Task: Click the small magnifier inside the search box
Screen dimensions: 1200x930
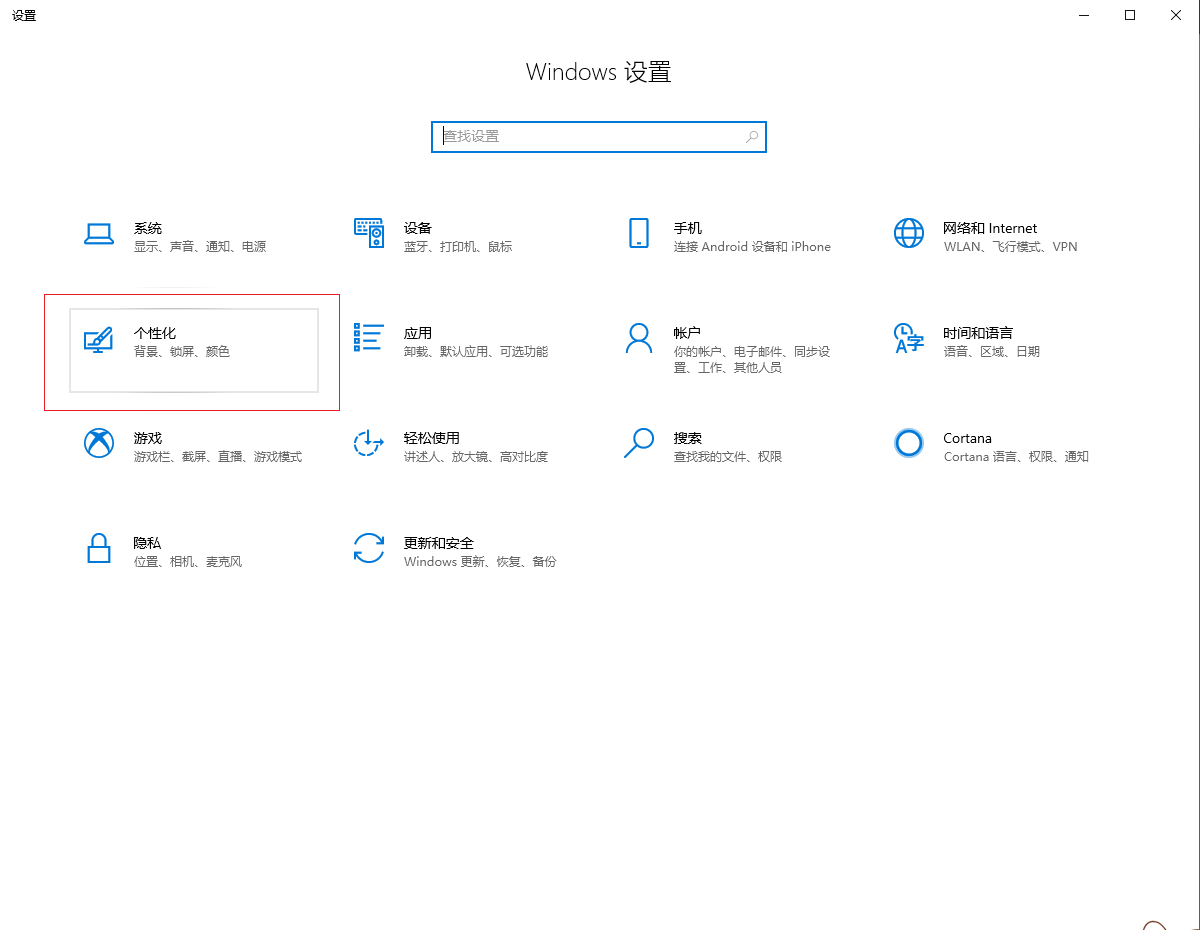Action: coord(751,137)
